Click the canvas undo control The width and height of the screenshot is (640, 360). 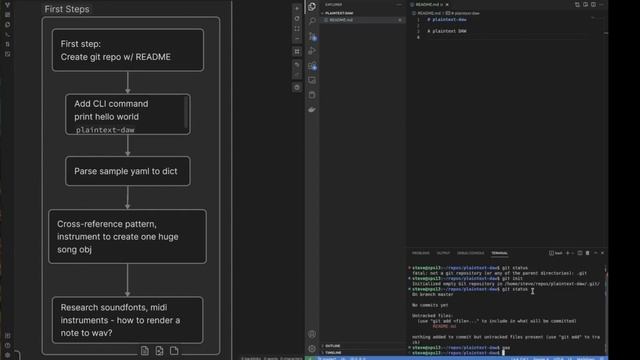297,65
